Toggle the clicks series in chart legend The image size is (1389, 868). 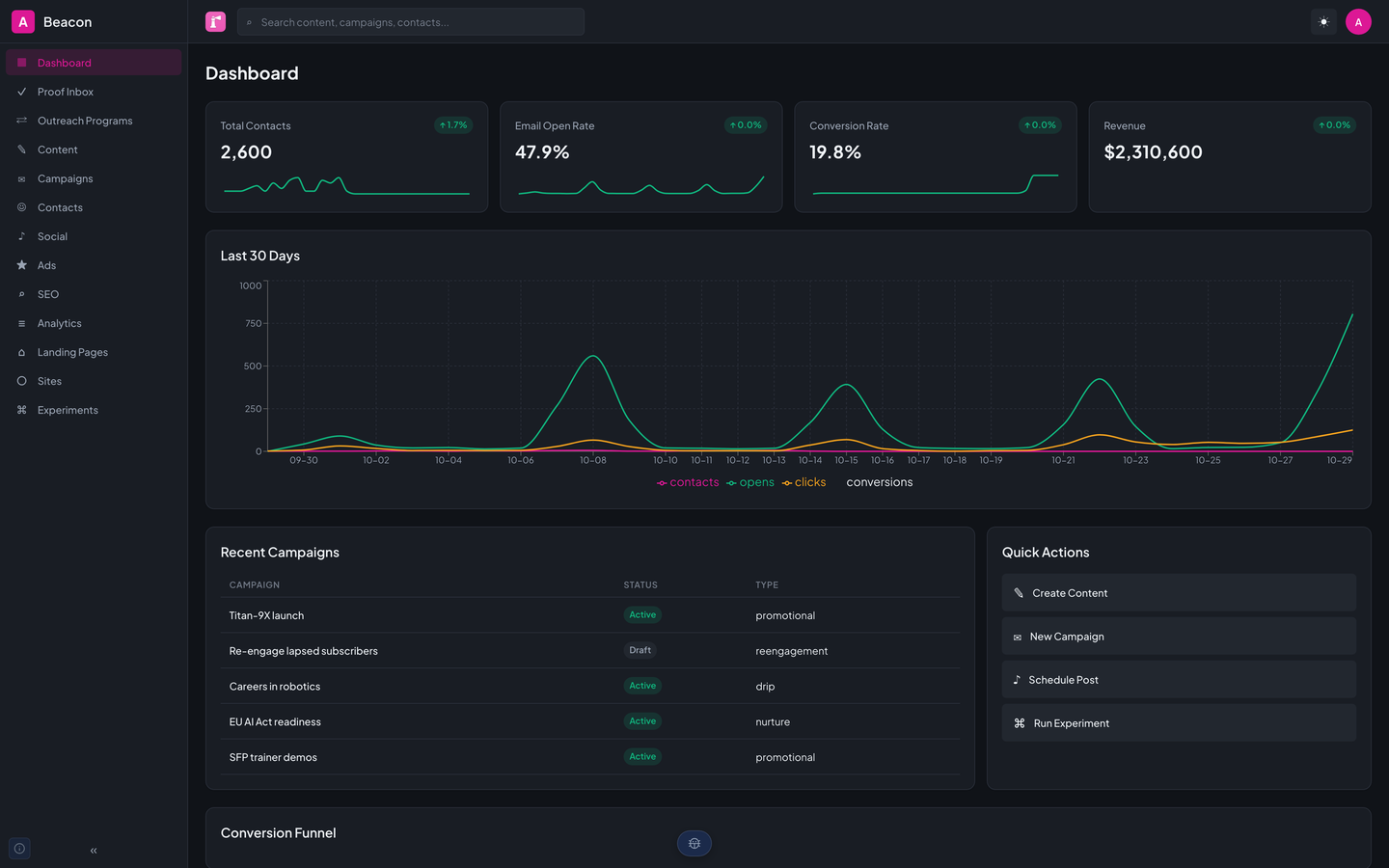point(804,482)
